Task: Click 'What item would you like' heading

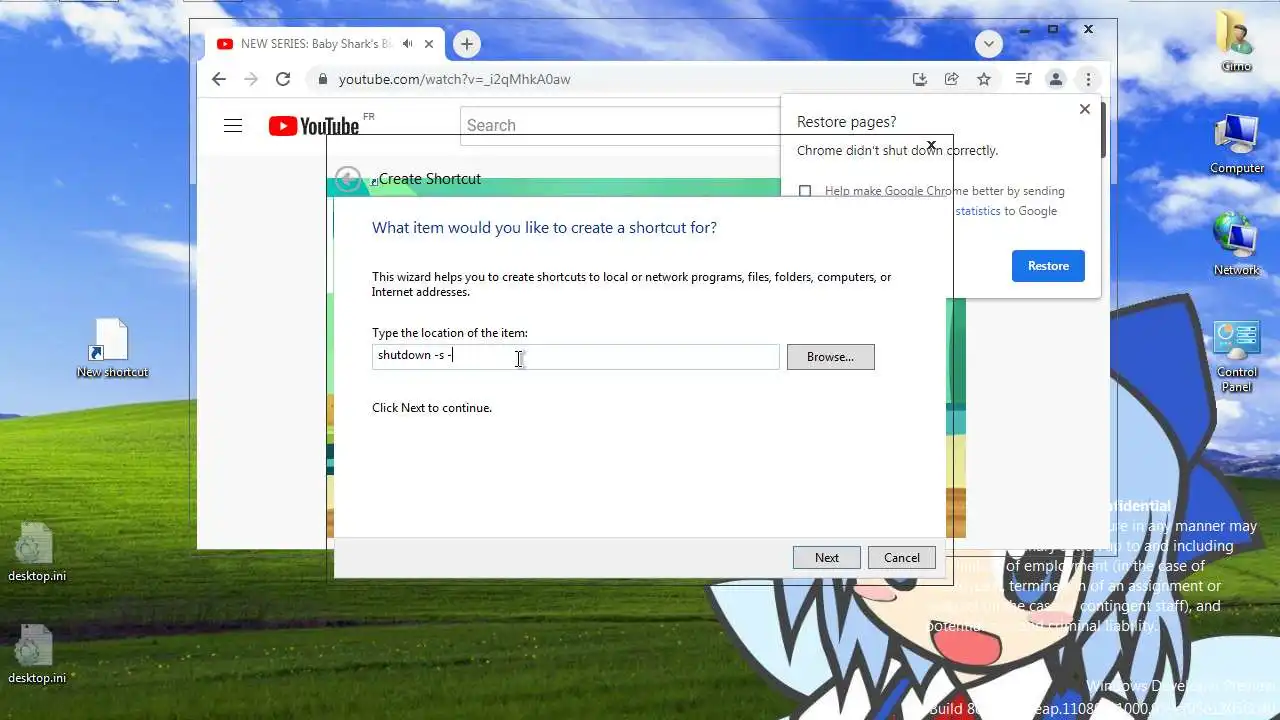Action: coord(544,228)
